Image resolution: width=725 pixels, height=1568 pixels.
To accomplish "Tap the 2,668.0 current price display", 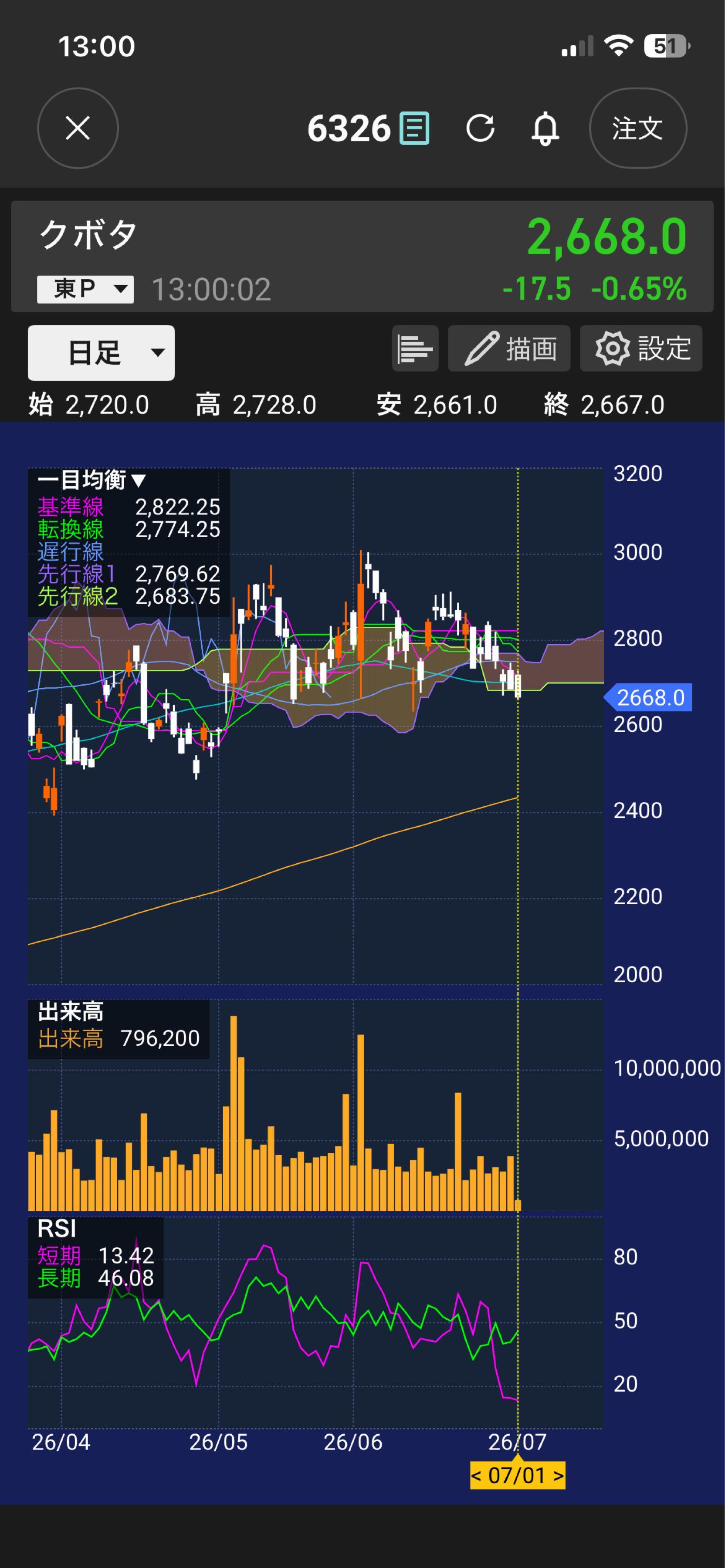I will coord(607,236).
